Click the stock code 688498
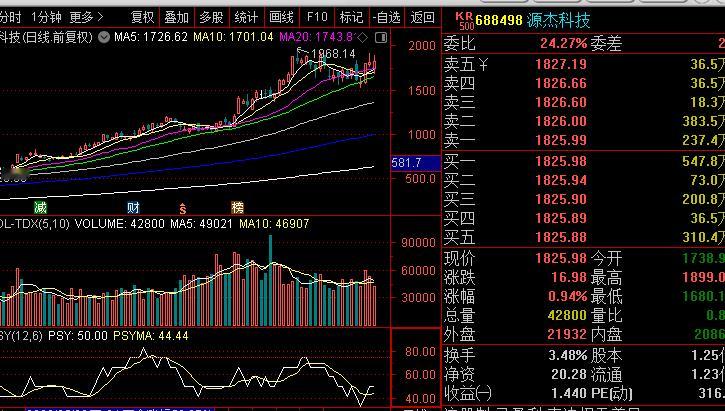Viewport: 725px width, 411px height. [x=499, y=20]
